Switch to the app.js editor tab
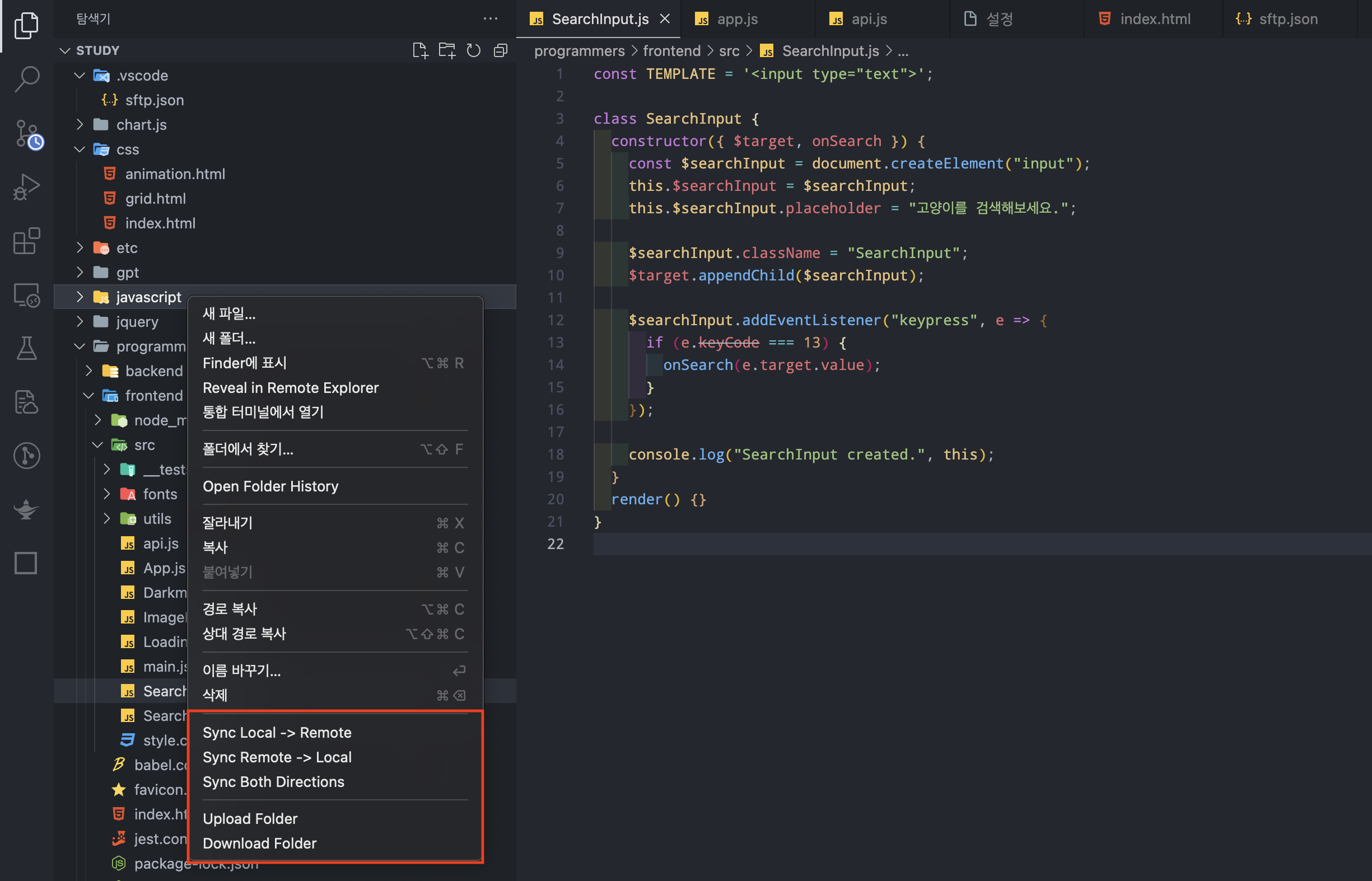This screenshot has height=881, width=1372. click(736, 19)
